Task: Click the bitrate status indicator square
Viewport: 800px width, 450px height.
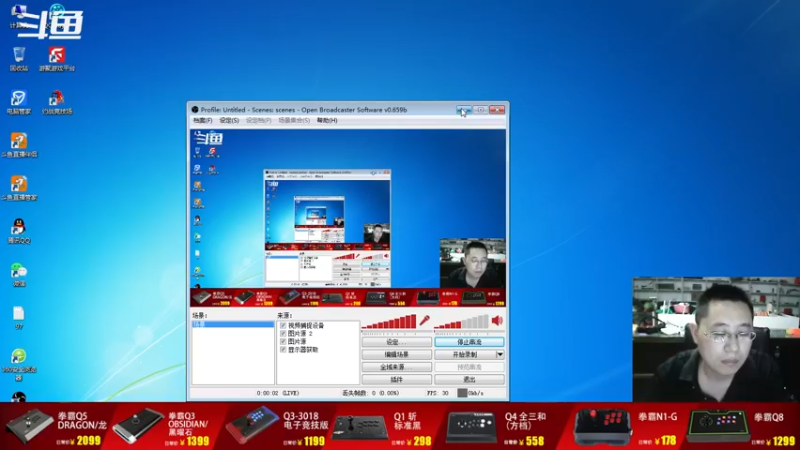Action: [x=462, y=393]
